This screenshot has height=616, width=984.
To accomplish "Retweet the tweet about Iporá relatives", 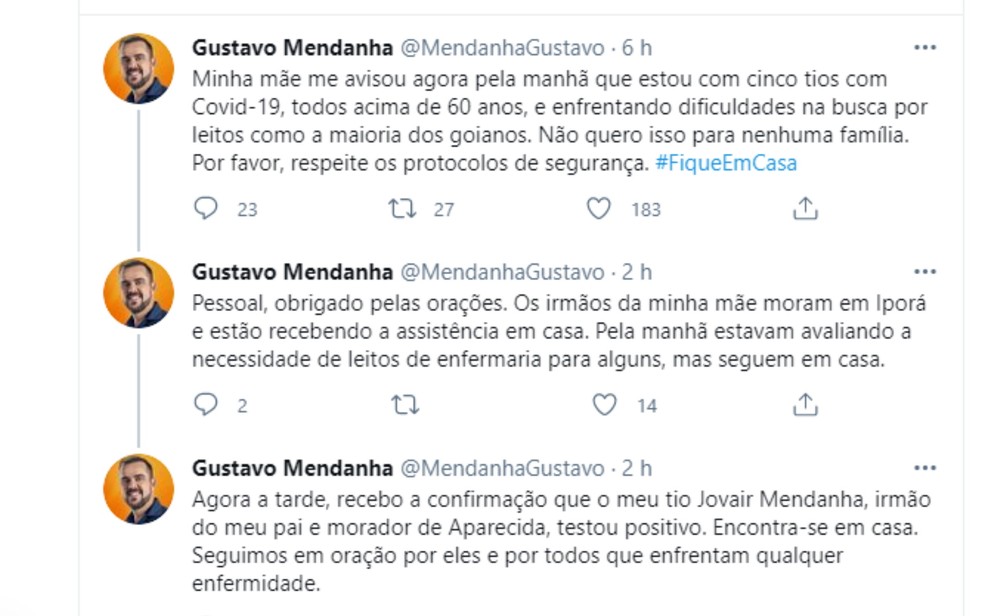I will [x=403, y=404].
